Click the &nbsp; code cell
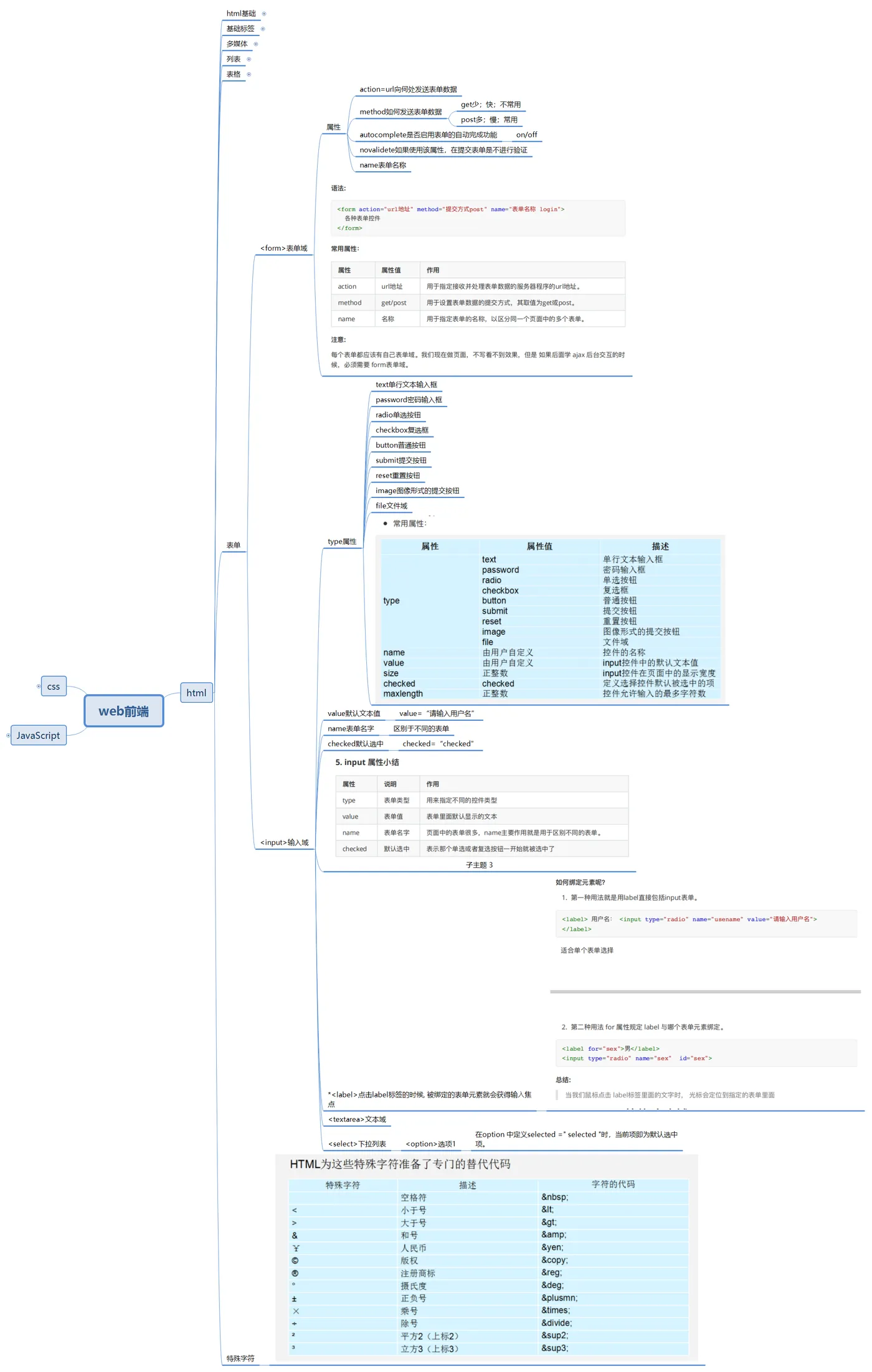 pos(614,1198)
